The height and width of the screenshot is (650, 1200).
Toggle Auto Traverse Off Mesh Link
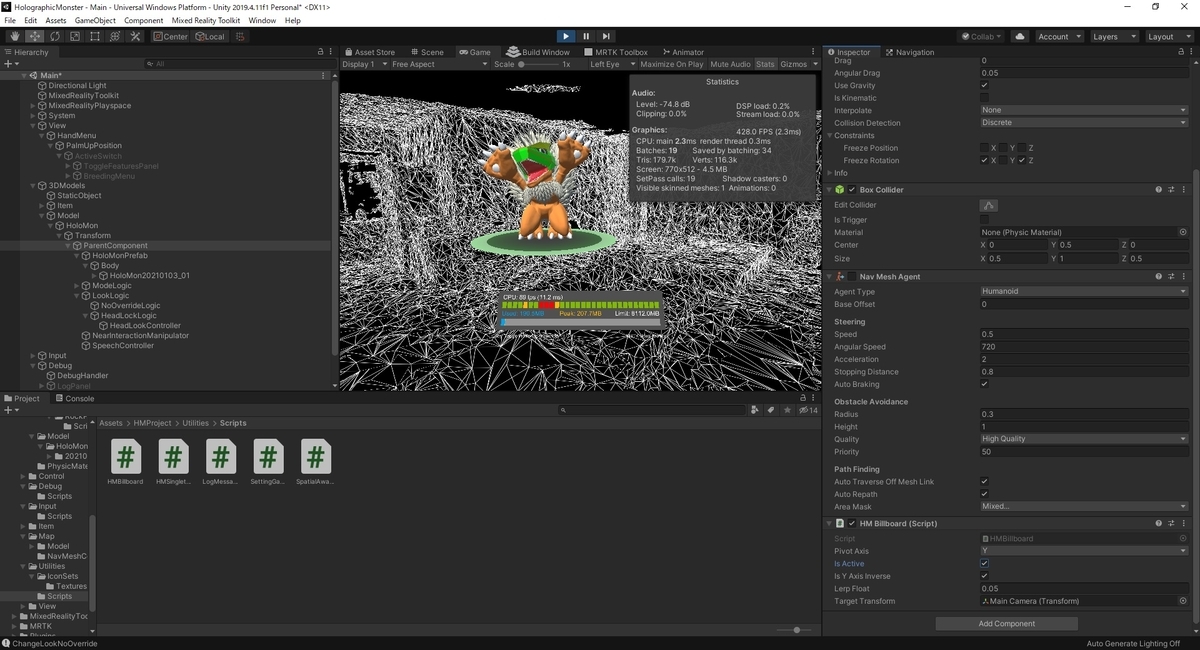point(984,482)
